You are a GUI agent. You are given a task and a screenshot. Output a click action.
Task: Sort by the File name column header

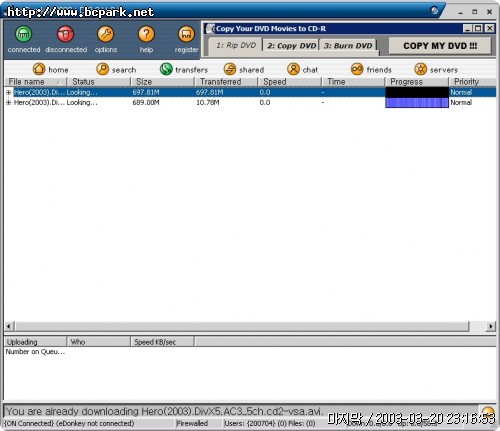coord(35,82)
